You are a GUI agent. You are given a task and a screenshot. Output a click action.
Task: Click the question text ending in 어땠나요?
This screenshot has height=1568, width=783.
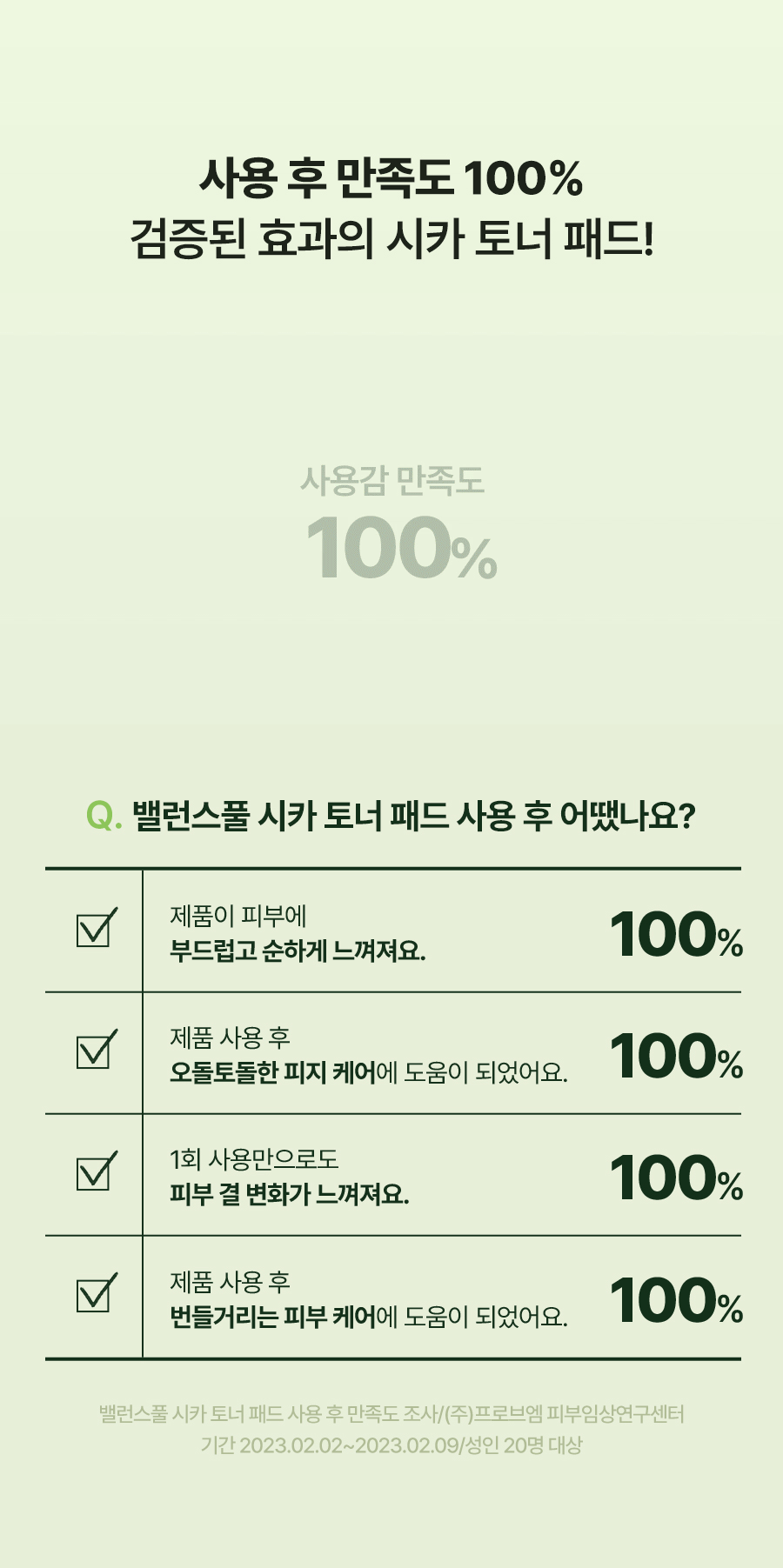413,816
